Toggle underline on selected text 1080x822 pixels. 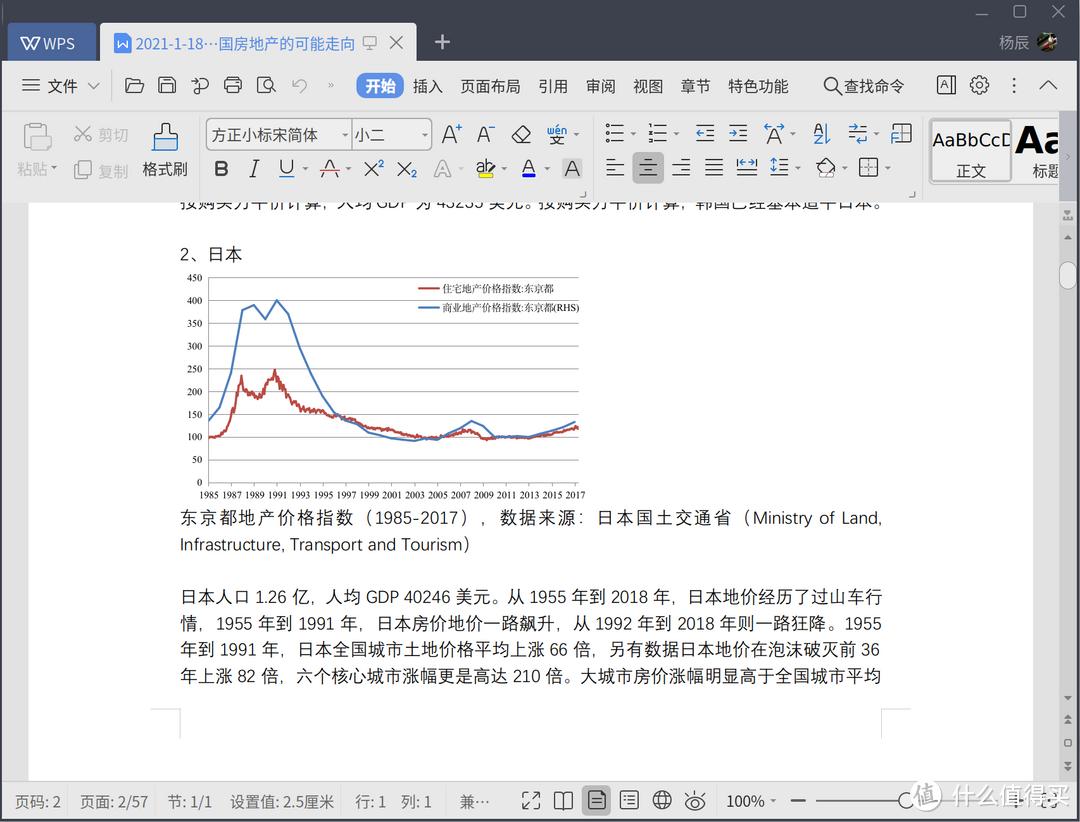pyautogui.click(x=286, y=168)
